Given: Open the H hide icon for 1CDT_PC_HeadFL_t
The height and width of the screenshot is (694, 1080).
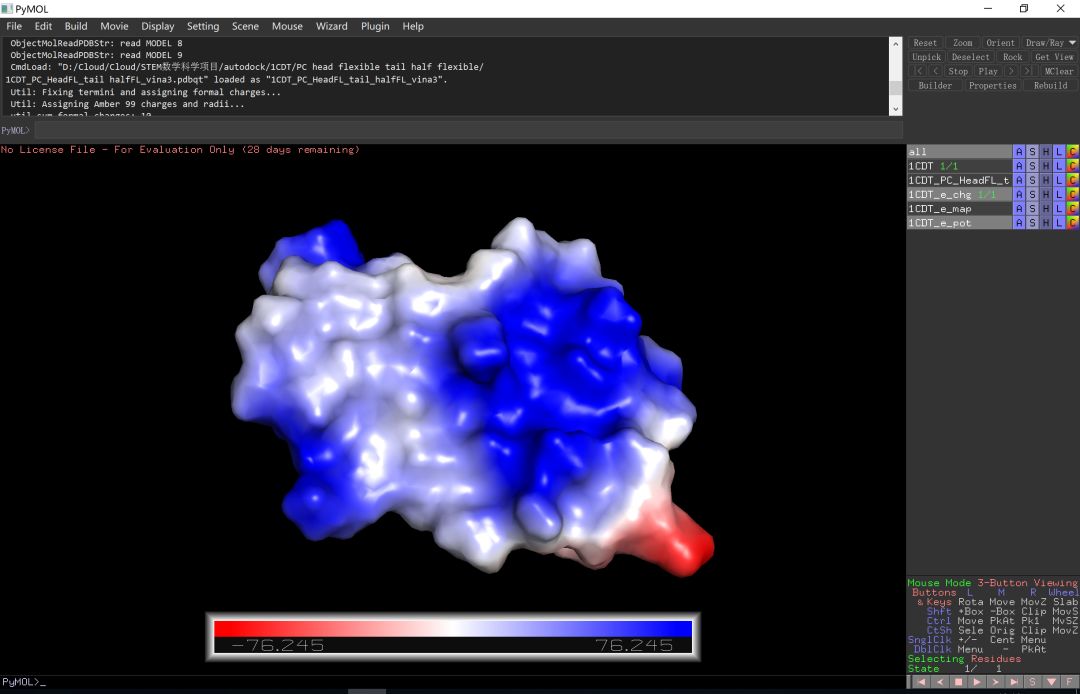Looking at the screenshot, I should (x=1046, y=180).
